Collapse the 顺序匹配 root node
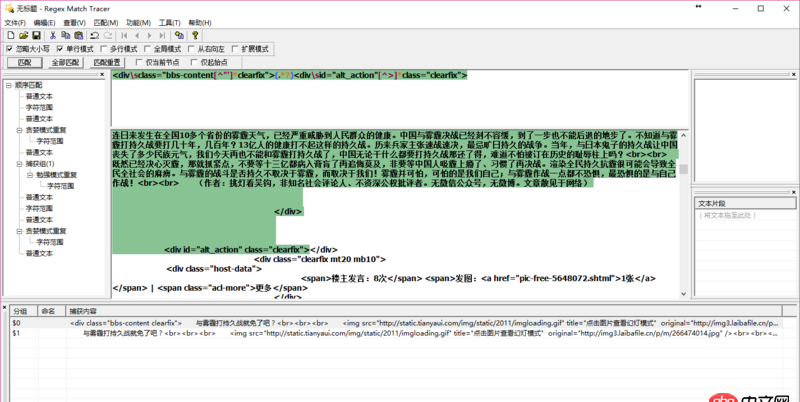800x402 pixels. 9,85
